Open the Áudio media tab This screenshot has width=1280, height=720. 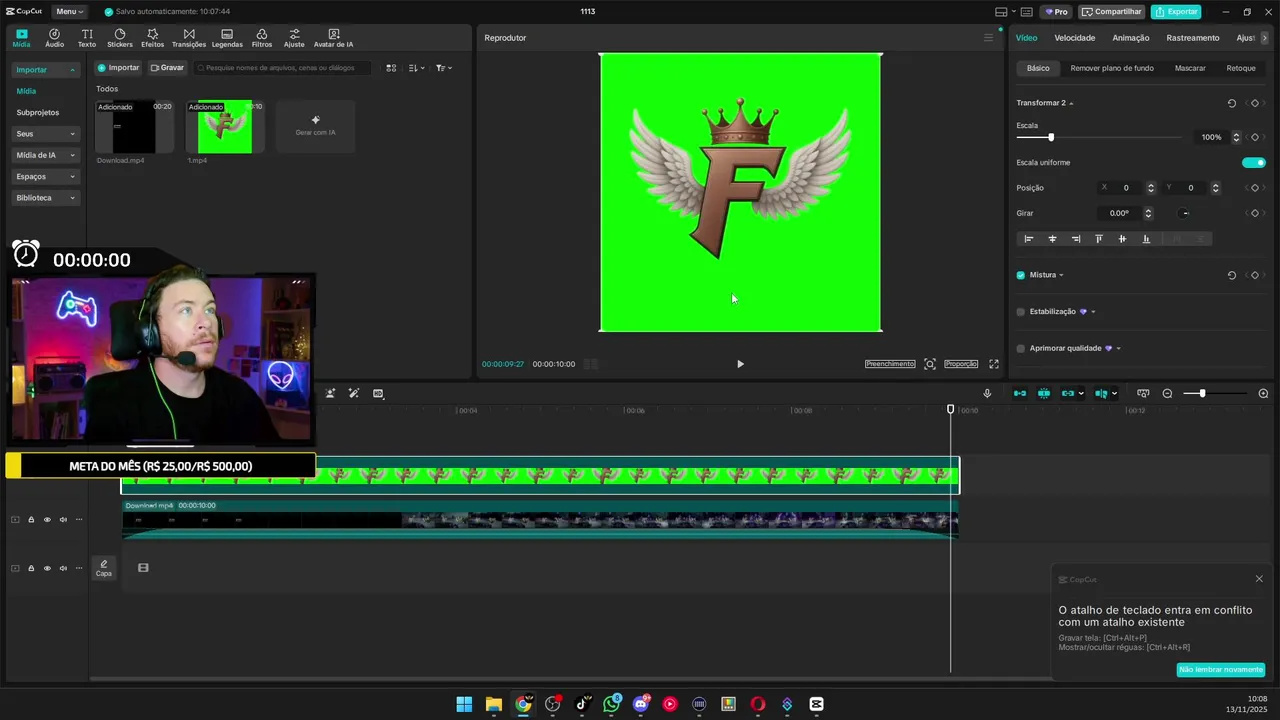pyautogui.click(x=54, y=38)
